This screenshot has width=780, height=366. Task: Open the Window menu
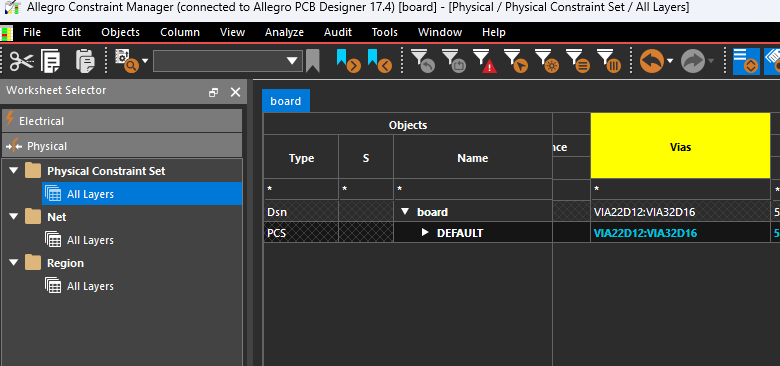pos(440,32)
